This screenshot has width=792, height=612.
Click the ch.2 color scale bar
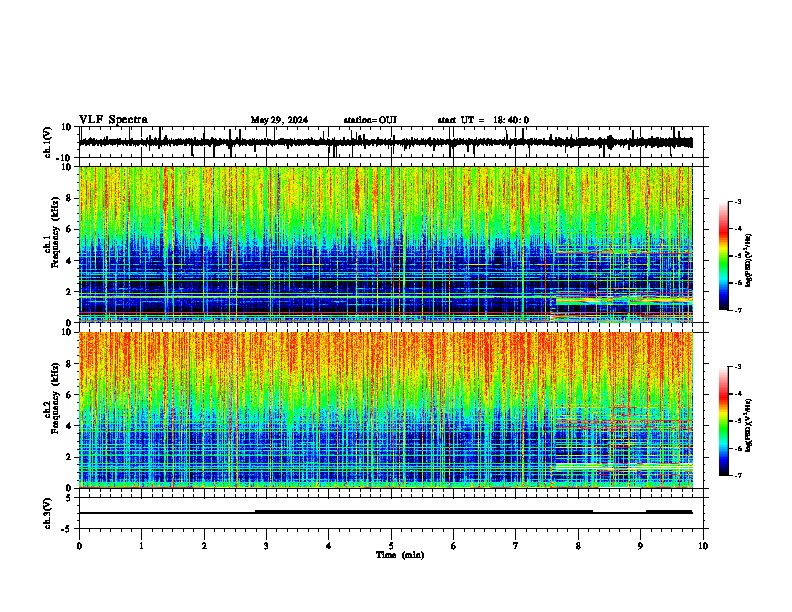tap(724, 421)
